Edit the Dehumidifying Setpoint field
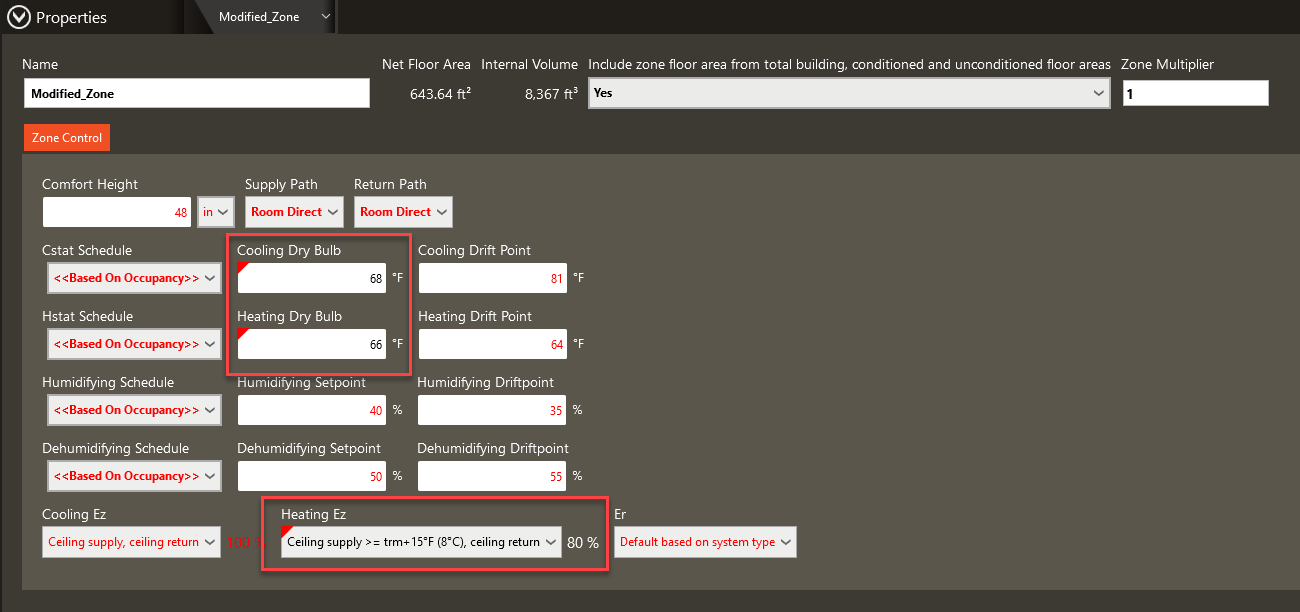This screenshot has height=612, width=1300. (312, 476)
